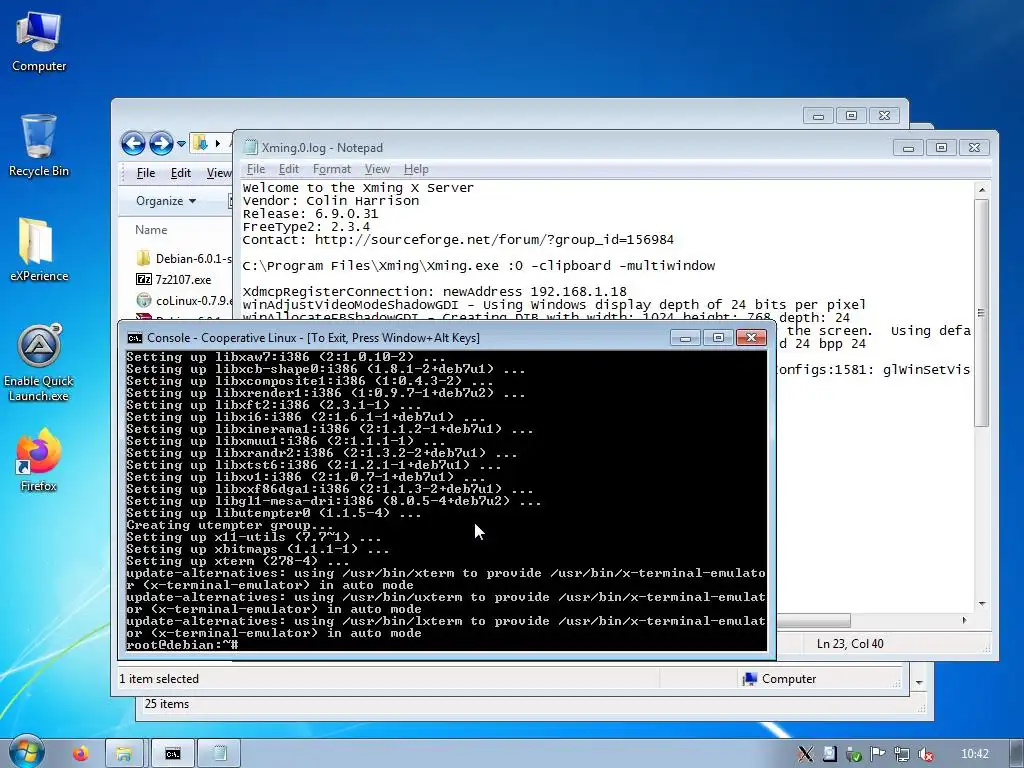1024x768 pixels.
Task: Expand the address bar breadcrumb arrow
Action: click(217, 143)
